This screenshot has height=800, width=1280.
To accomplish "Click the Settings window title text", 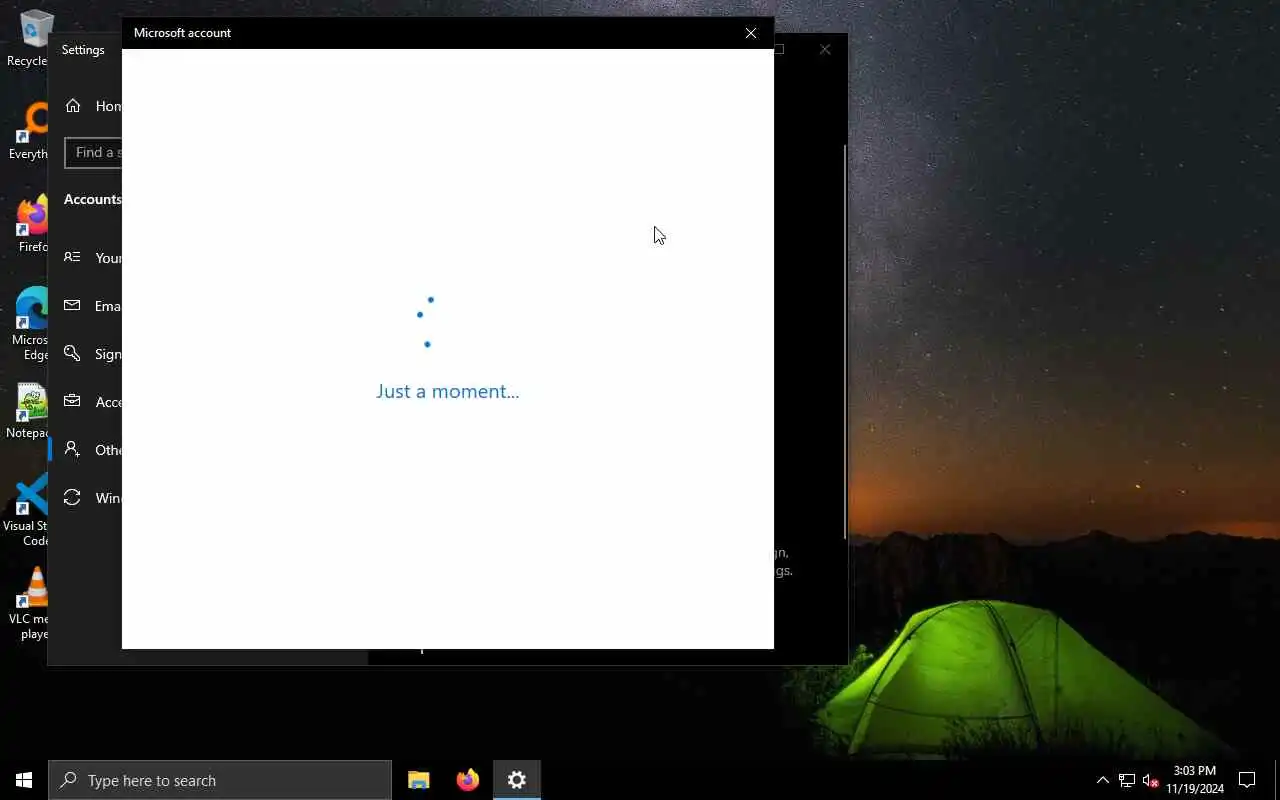I will pos(83,50).
